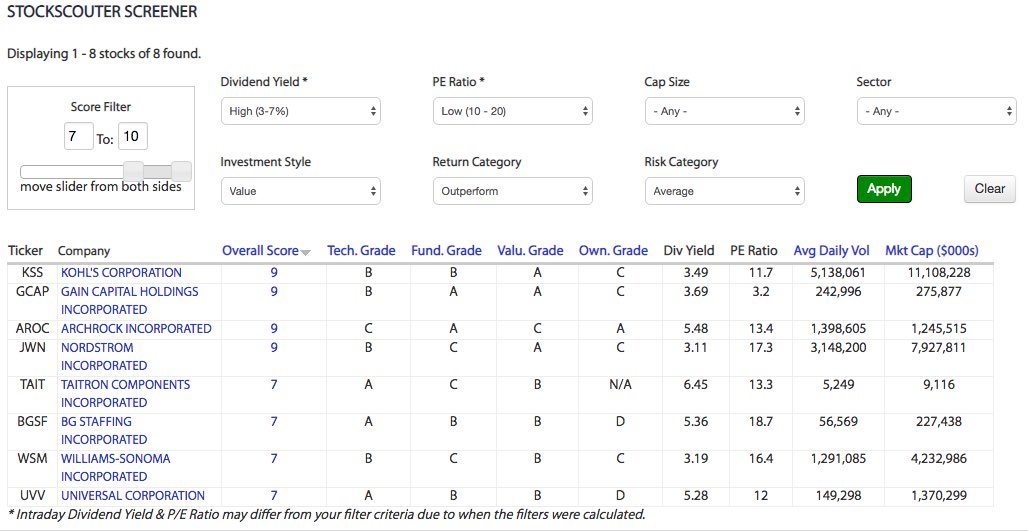Click ticker symbol KSS
This screenshot has width=1028, height=531.
tap(32, 273)
